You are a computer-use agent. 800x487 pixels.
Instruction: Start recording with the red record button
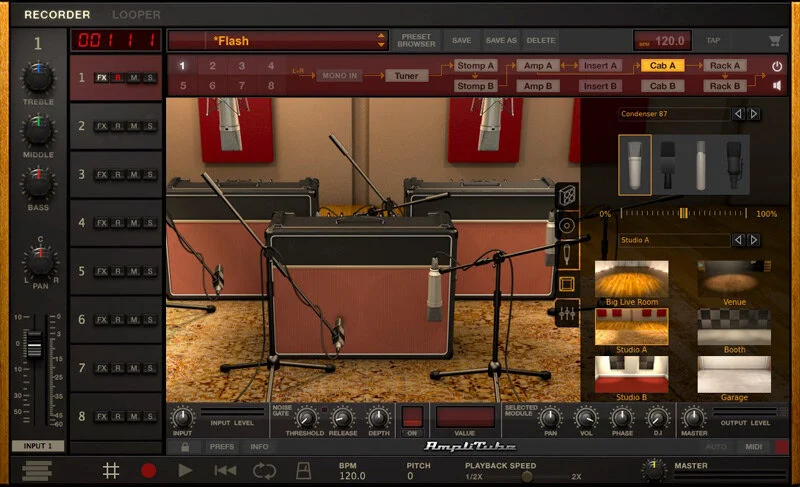pyautogui.click(x=148, y=470)
